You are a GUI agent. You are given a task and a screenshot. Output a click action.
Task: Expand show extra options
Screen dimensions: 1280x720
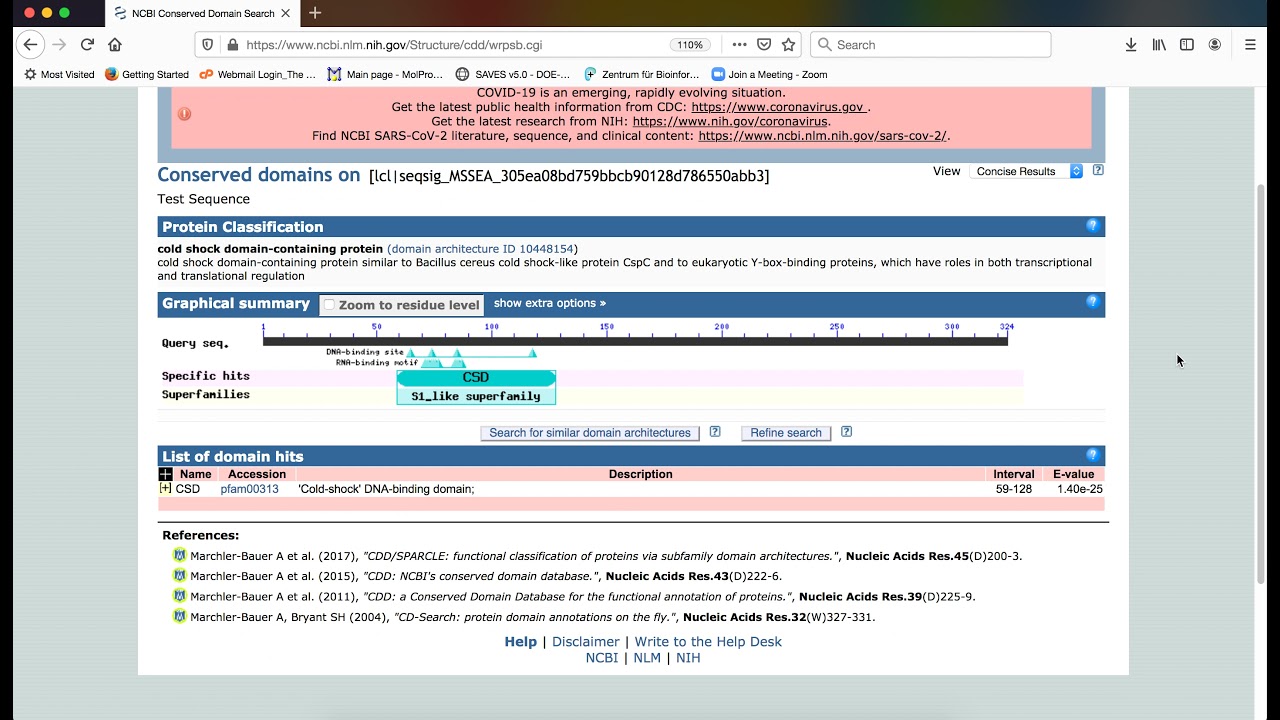coord(549,303)
